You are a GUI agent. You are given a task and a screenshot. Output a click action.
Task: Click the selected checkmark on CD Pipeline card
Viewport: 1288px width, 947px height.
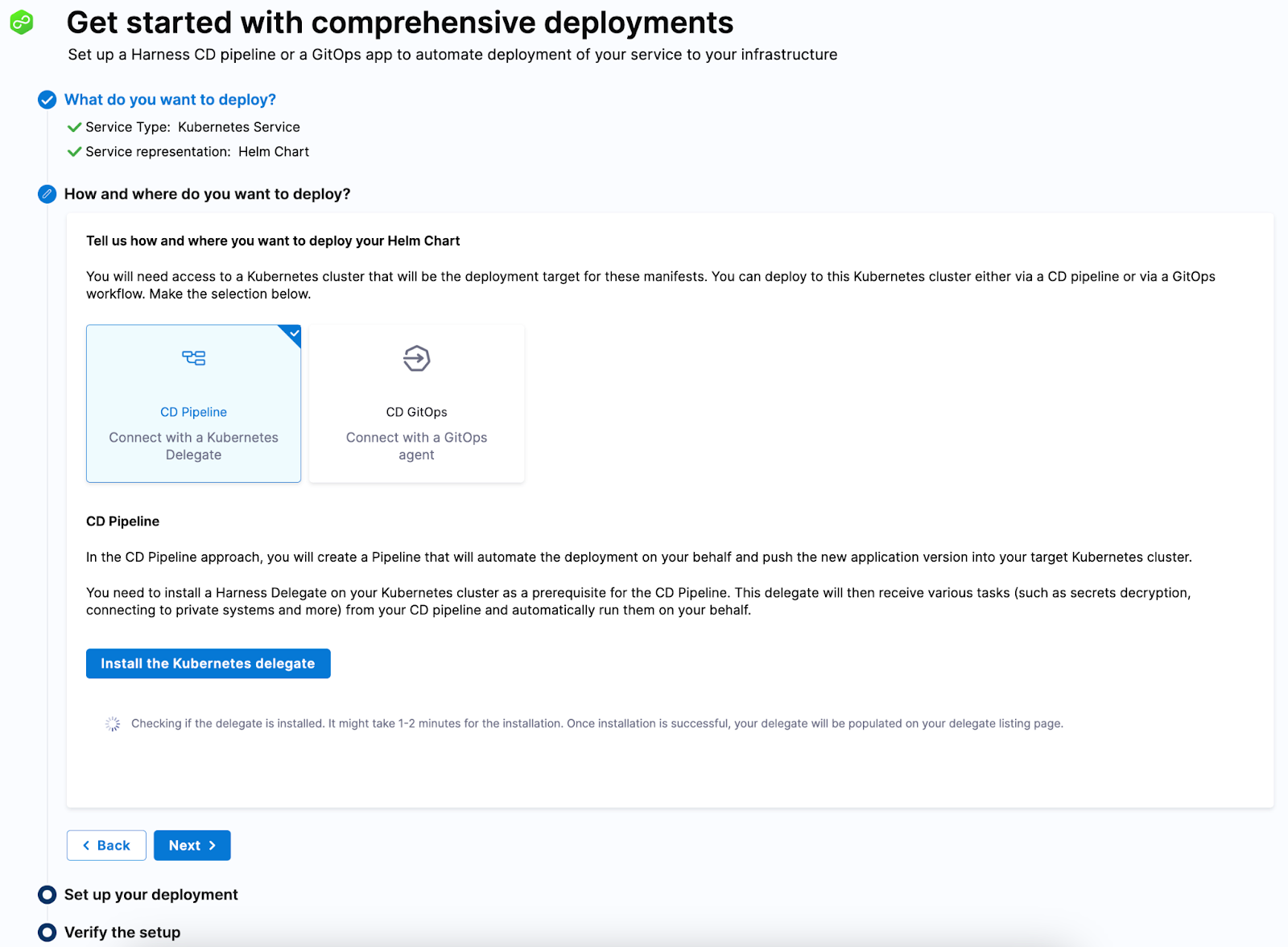pos(294,333)
